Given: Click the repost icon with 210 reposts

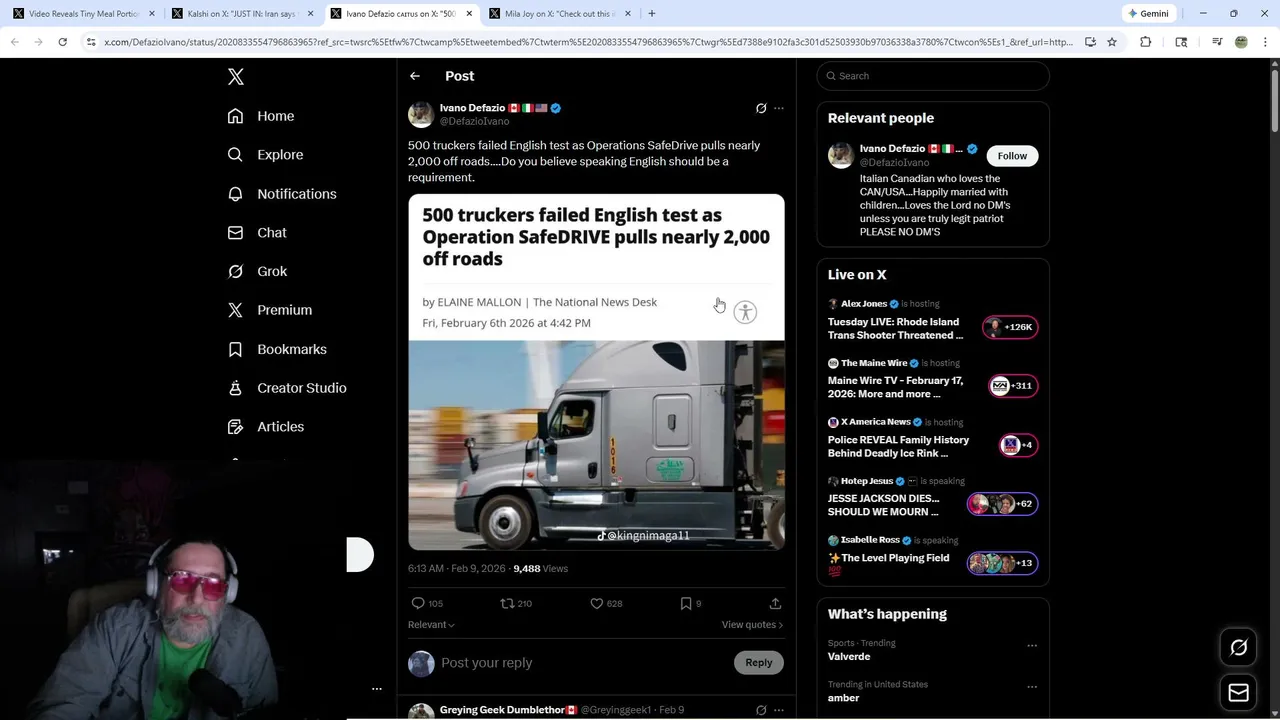Looking at the screenshot, I should pos(507,603).
